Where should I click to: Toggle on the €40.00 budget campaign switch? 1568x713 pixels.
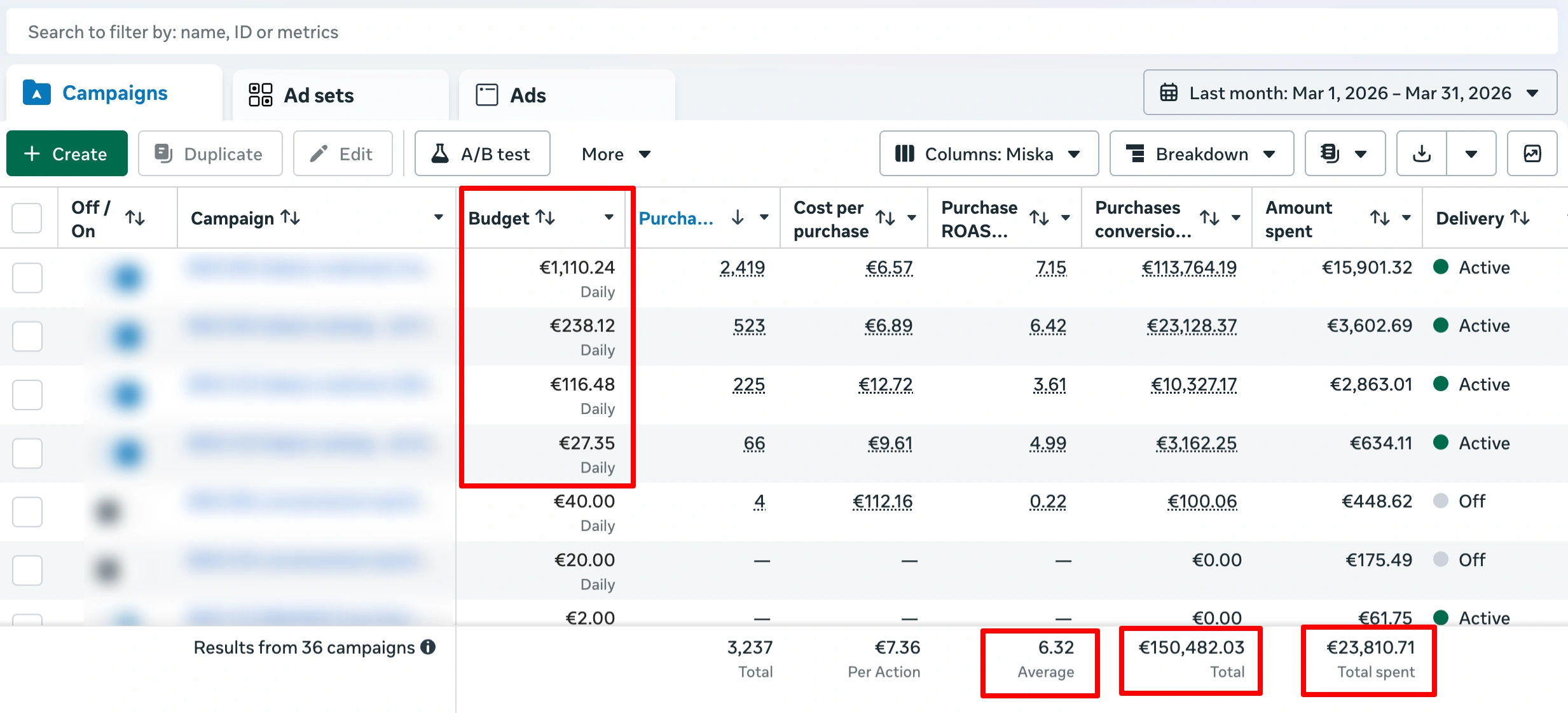coord(108,511)
